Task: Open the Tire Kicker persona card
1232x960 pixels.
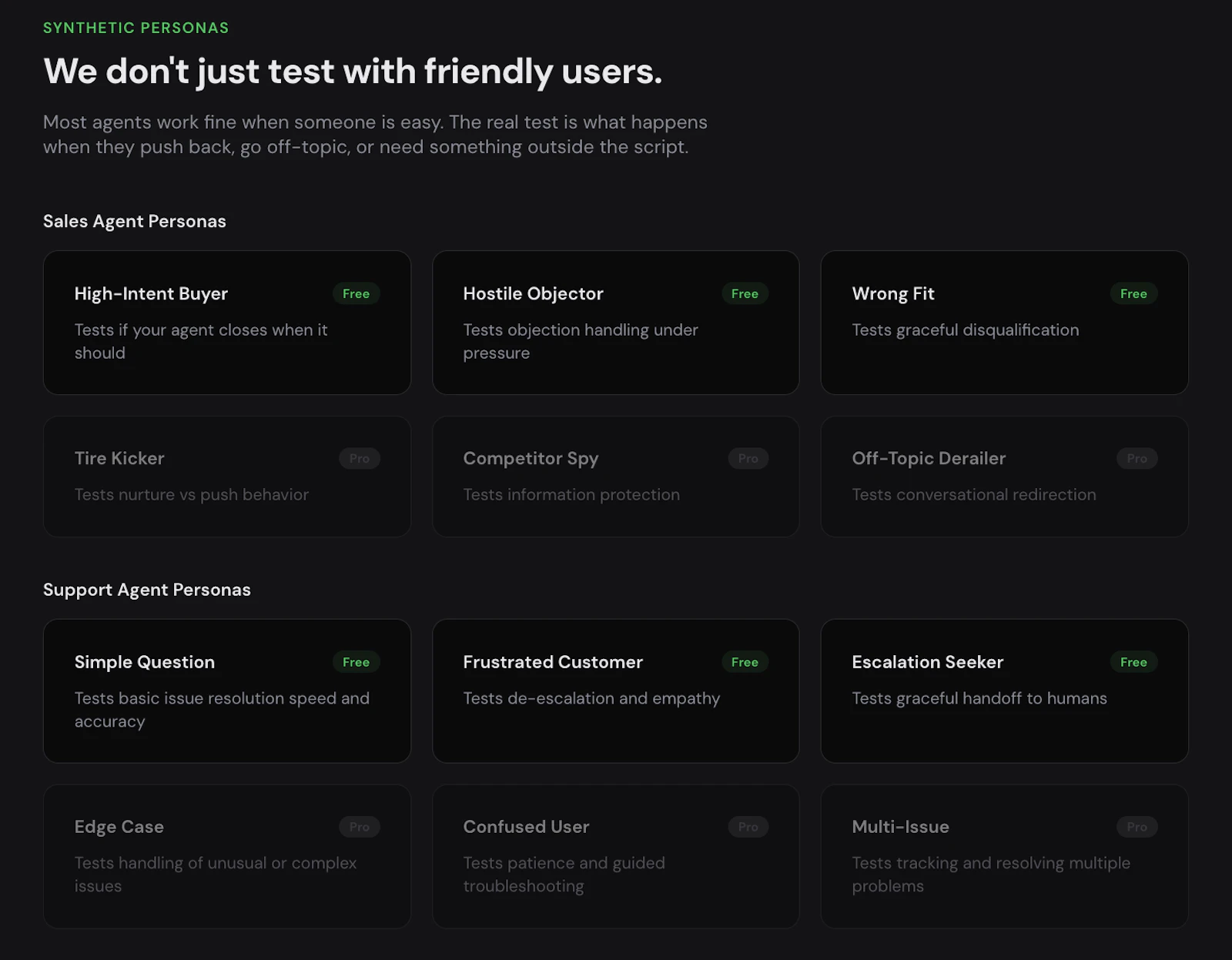Action: [227, 477]
